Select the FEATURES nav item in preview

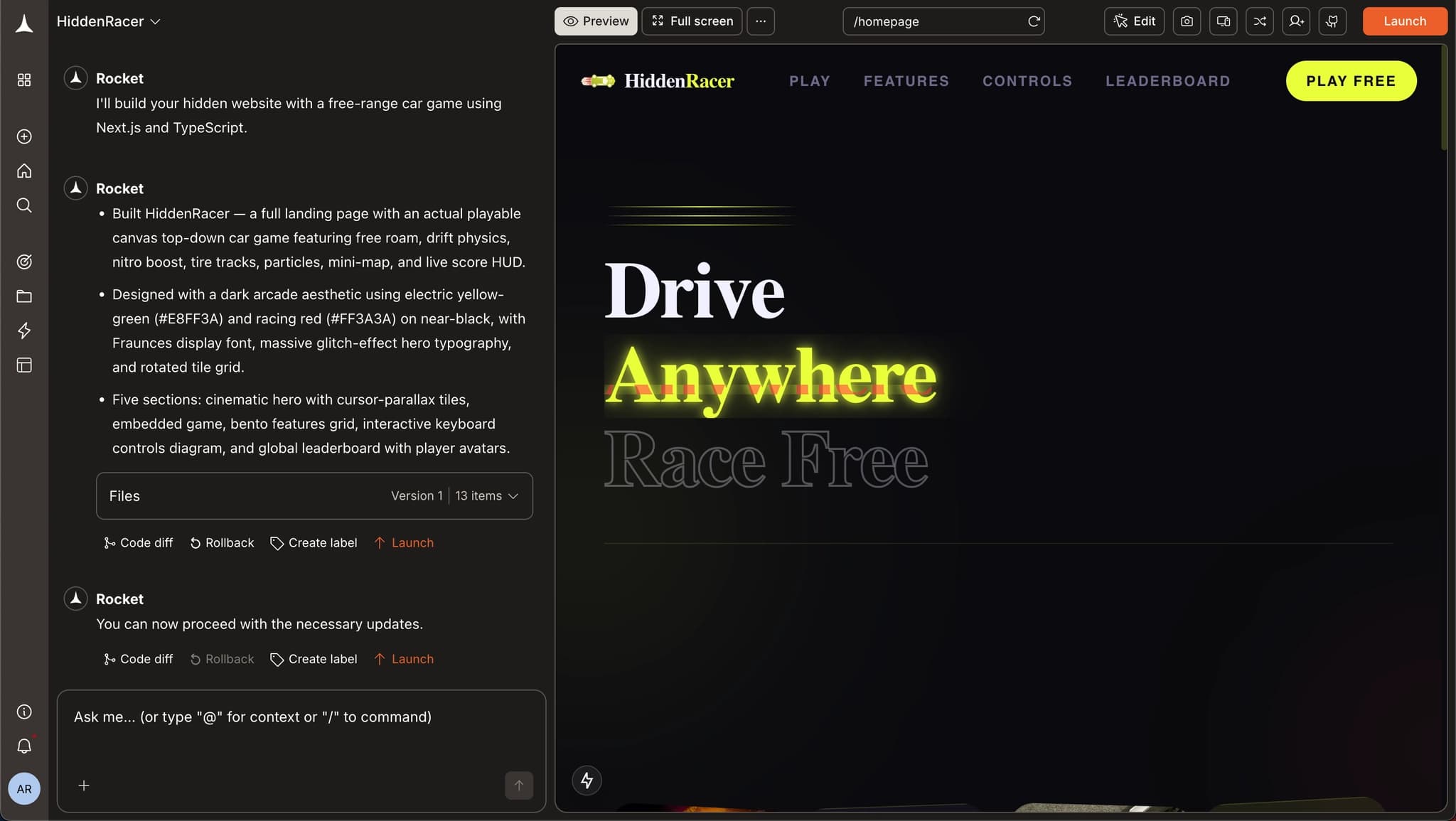906,81
